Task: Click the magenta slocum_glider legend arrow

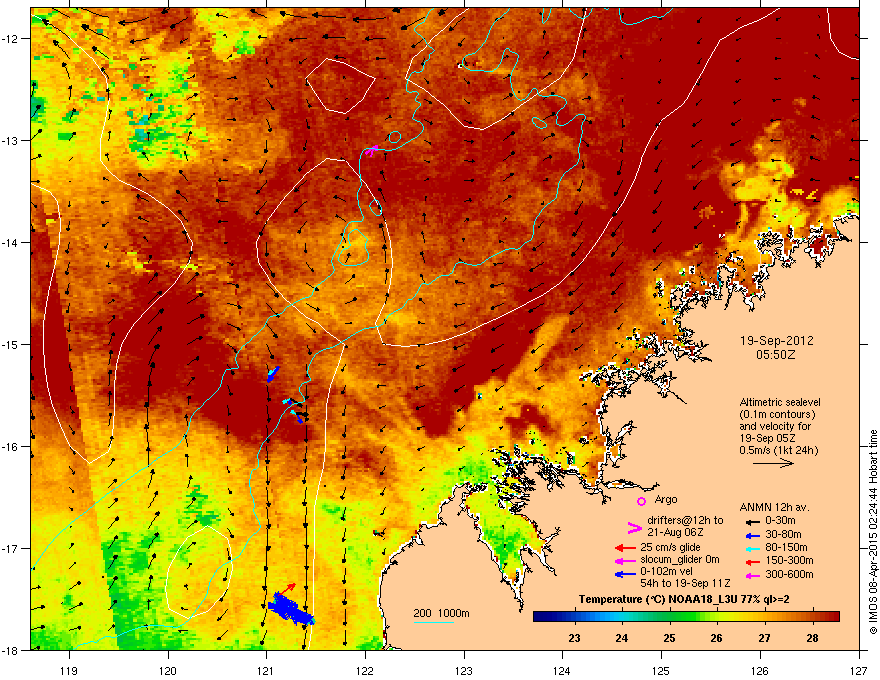Action: tap(625, 560)
